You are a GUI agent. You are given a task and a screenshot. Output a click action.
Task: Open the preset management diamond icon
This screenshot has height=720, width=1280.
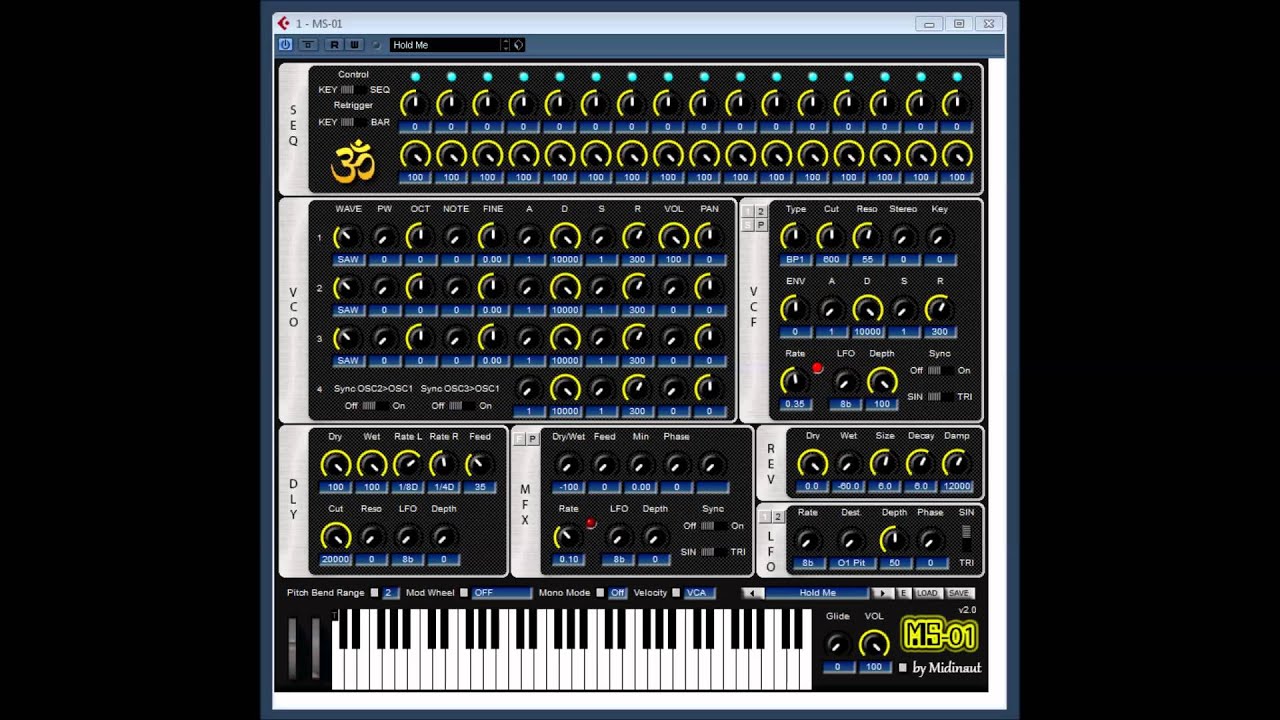pos(518,45)
